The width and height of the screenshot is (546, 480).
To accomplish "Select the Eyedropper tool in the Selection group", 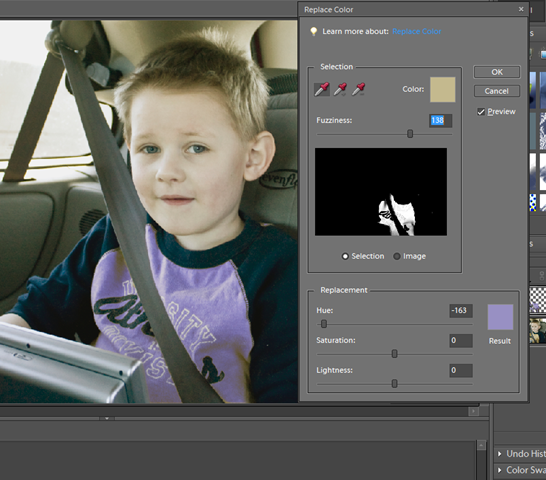I will tap(322, 90).
